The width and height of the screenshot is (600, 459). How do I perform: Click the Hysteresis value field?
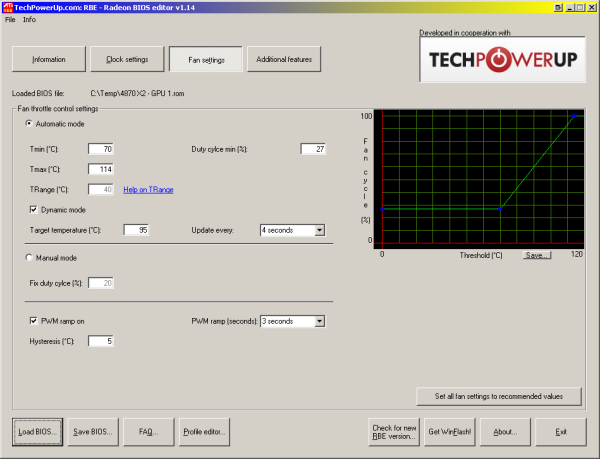[x=101, y=341]
